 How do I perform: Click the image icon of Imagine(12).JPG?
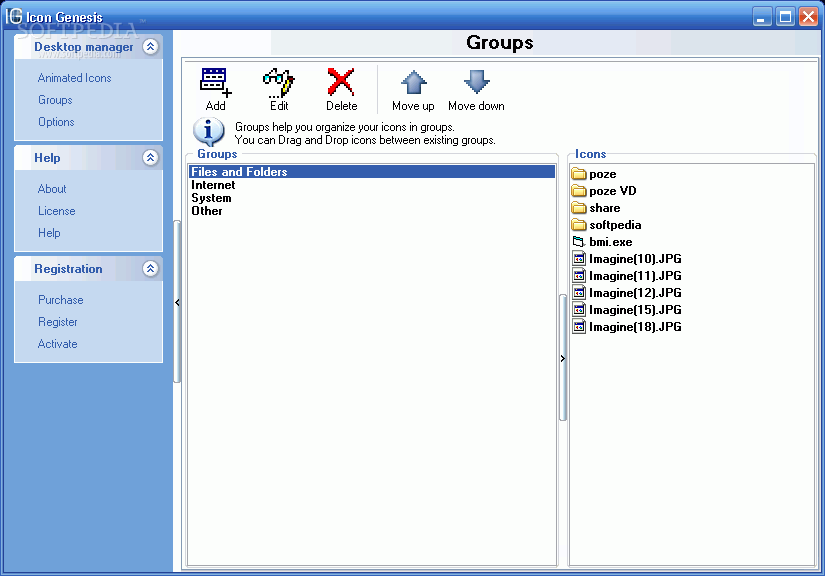tap(579, 292)
